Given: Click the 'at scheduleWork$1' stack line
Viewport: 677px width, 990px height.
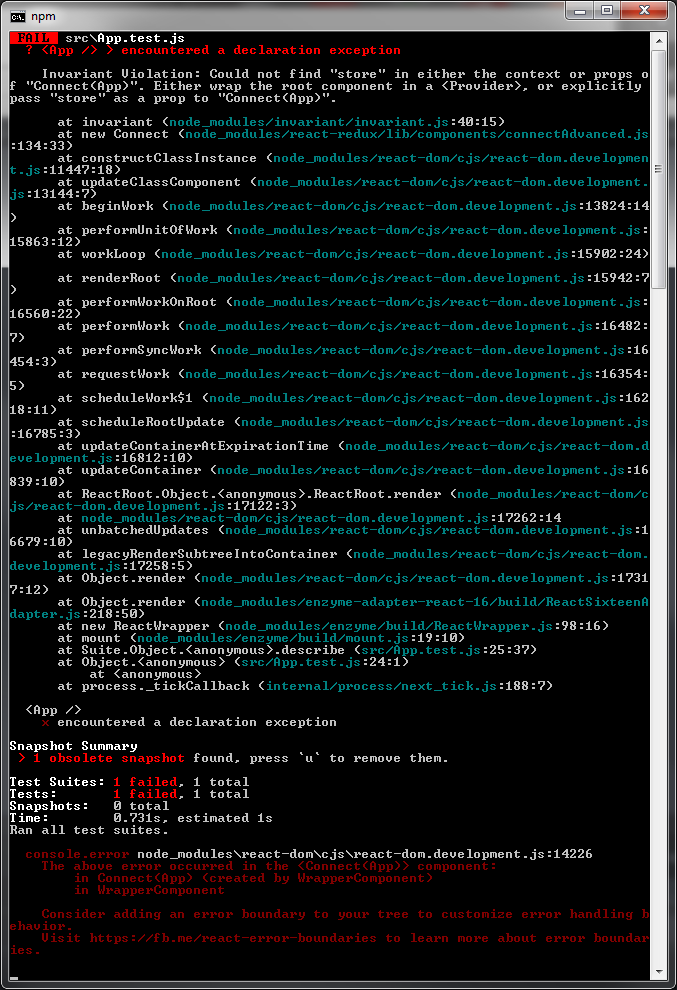Looking at the screenshot, I should pos(329,403).
